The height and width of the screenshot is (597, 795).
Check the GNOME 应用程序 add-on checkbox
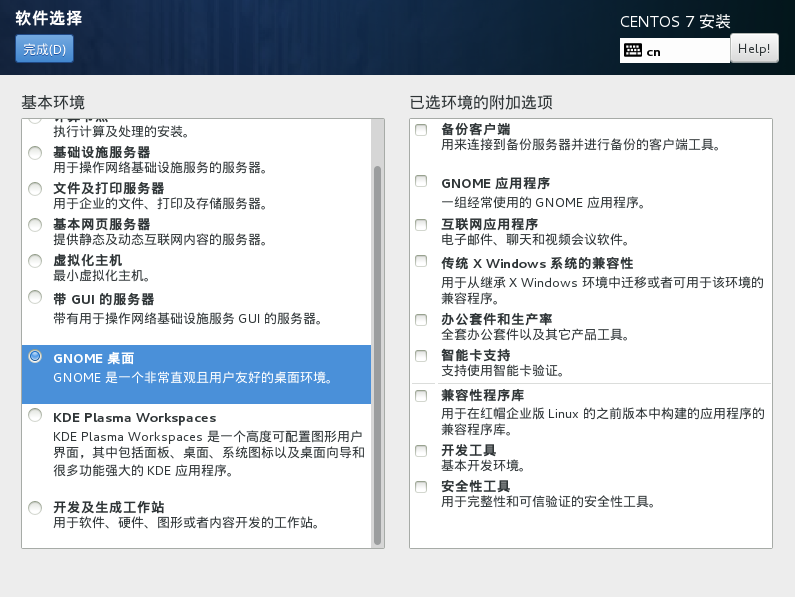(x=421, y=181)
